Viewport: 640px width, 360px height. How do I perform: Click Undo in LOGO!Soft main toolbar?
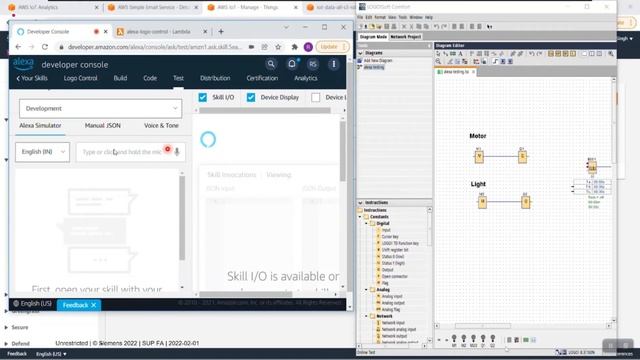436,27
